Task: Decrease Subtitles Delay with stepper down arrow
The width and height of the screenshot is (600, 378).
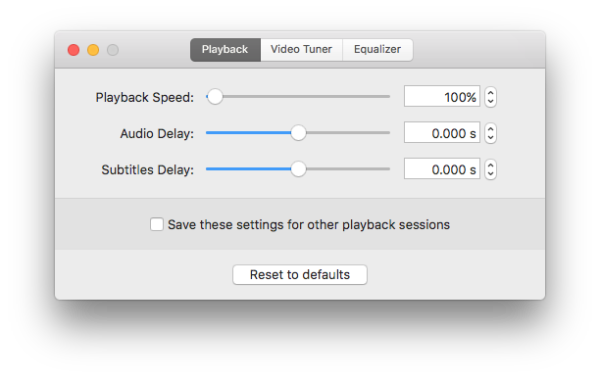Action: (490, 174)
